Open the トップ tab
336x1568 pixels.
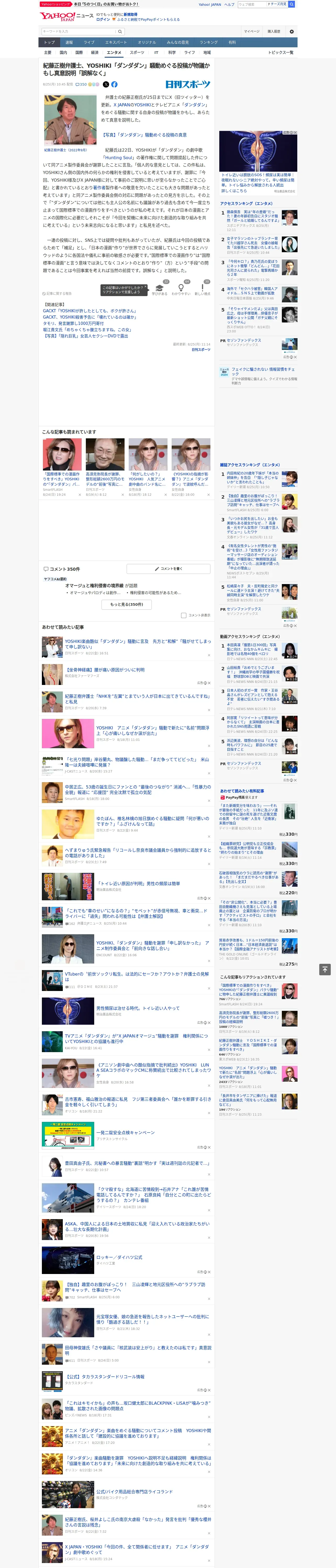(49, 43)
